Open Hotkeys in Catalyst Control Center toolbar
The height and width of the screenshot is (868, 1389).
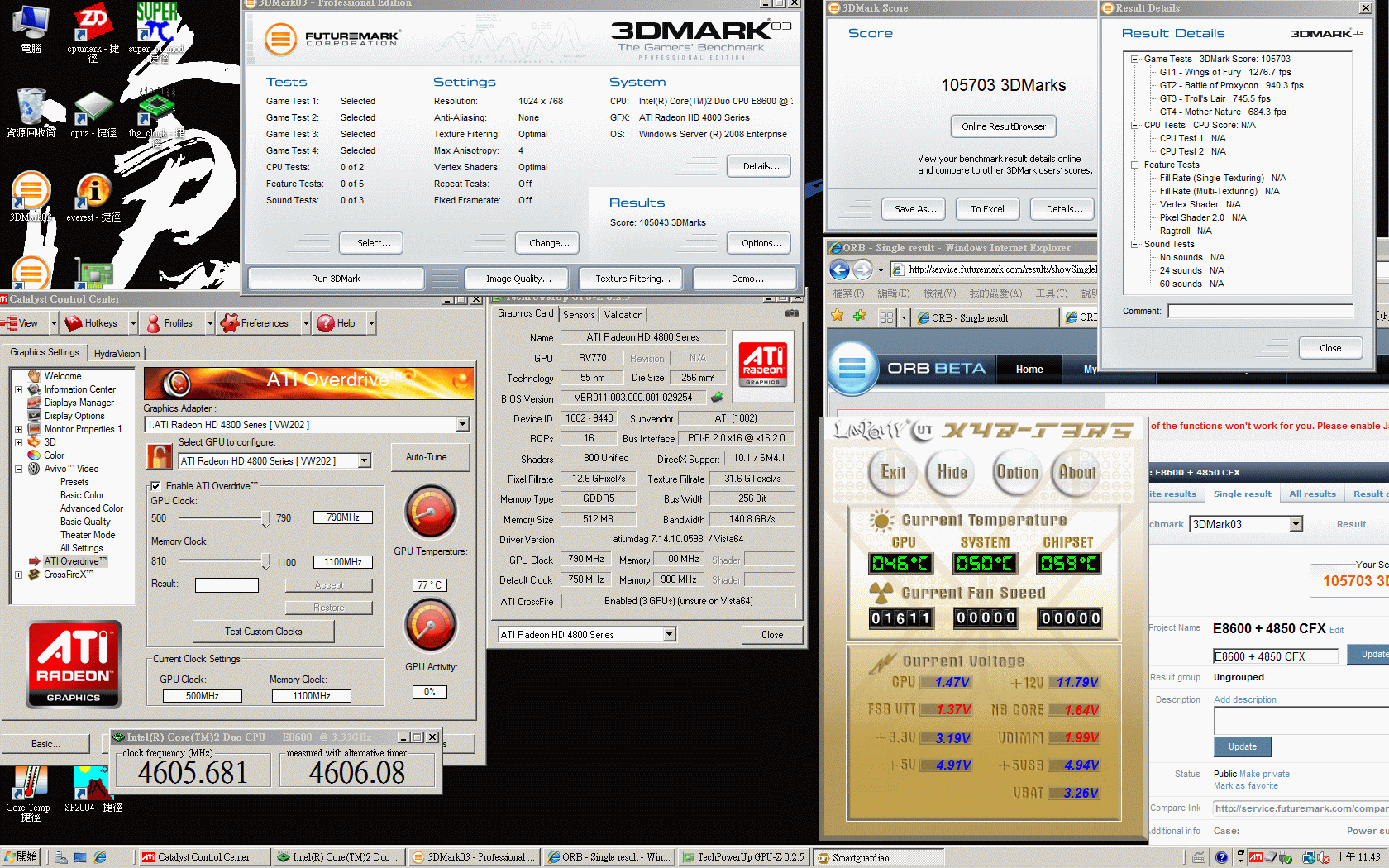coord(91,323)
